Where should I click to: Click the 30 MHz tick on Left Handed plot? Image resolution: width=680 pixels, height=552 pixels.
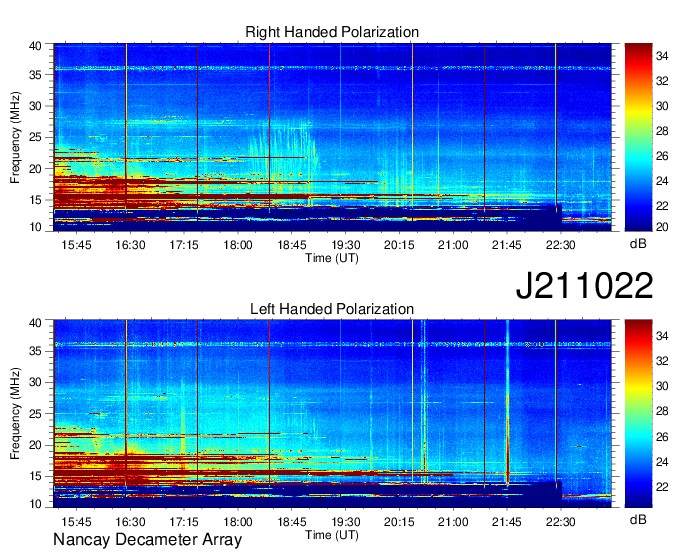pyautogui.click(x=36, y=382)
